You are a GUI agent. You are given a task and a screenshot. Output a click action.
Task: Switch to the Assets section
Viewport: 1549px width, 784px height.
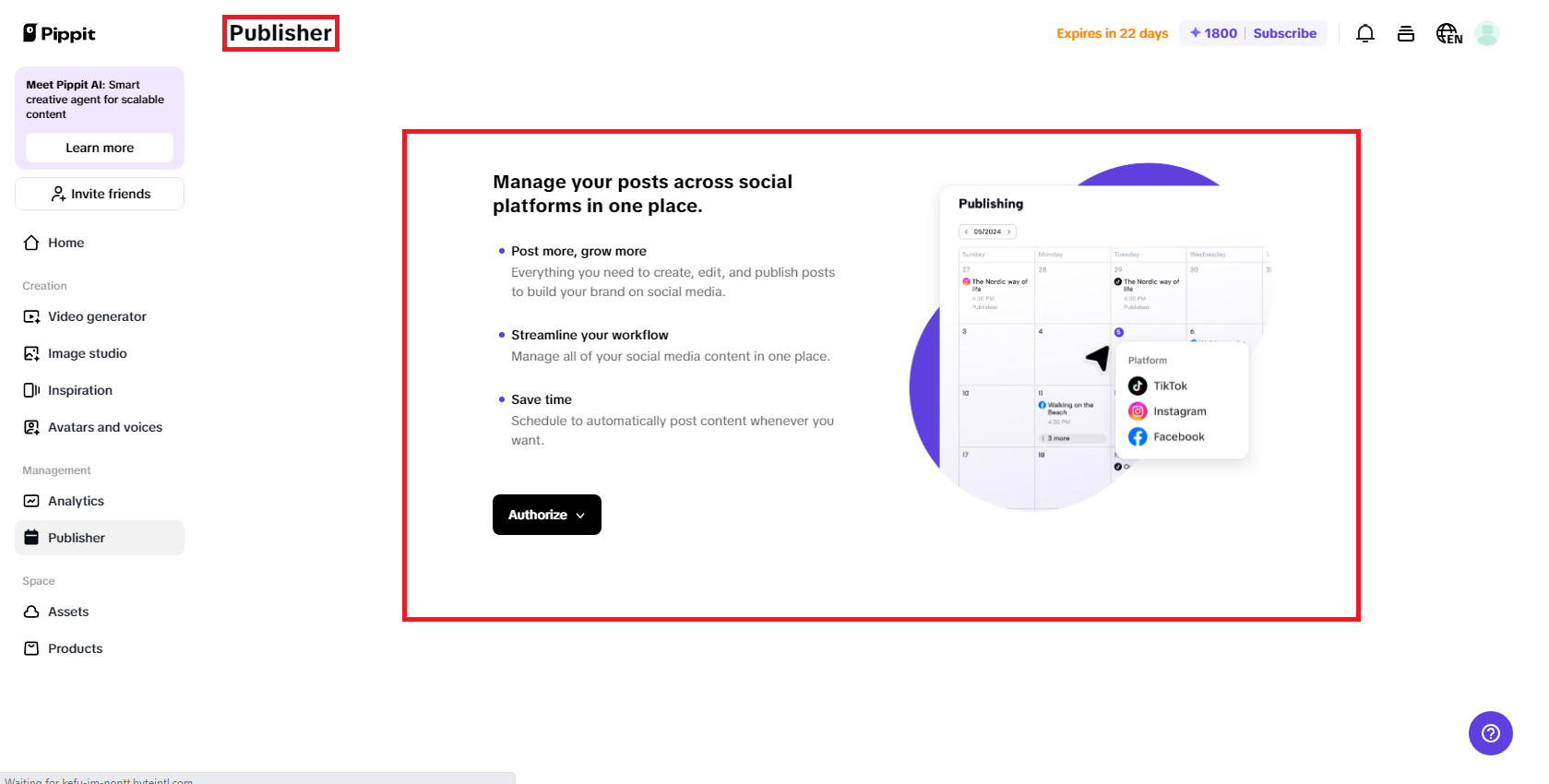tap(68, 612)
